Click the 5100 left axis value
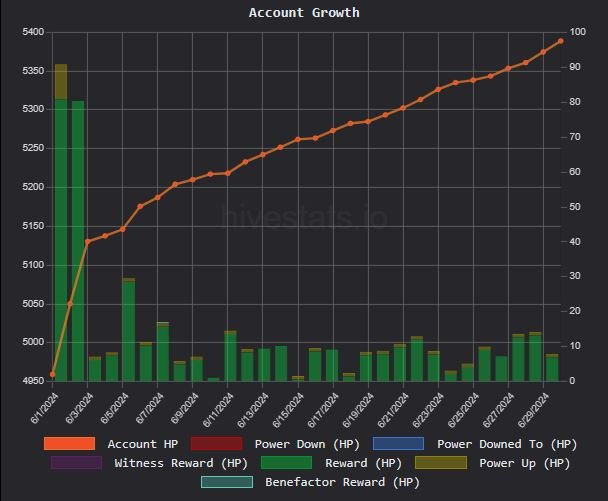608x501 pixels. 33,265
